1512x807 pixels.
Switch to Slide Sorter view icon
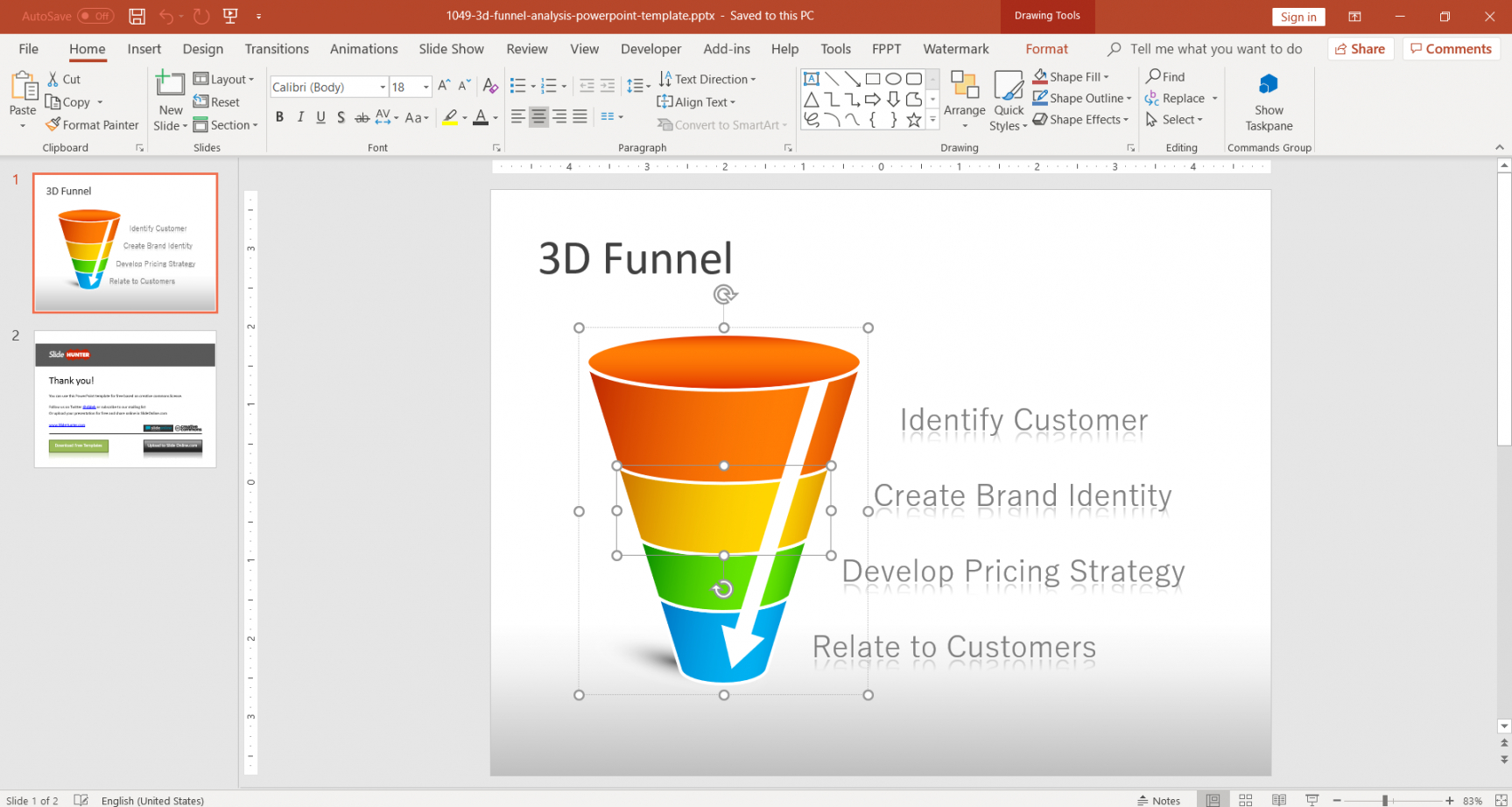point(1245,800)
